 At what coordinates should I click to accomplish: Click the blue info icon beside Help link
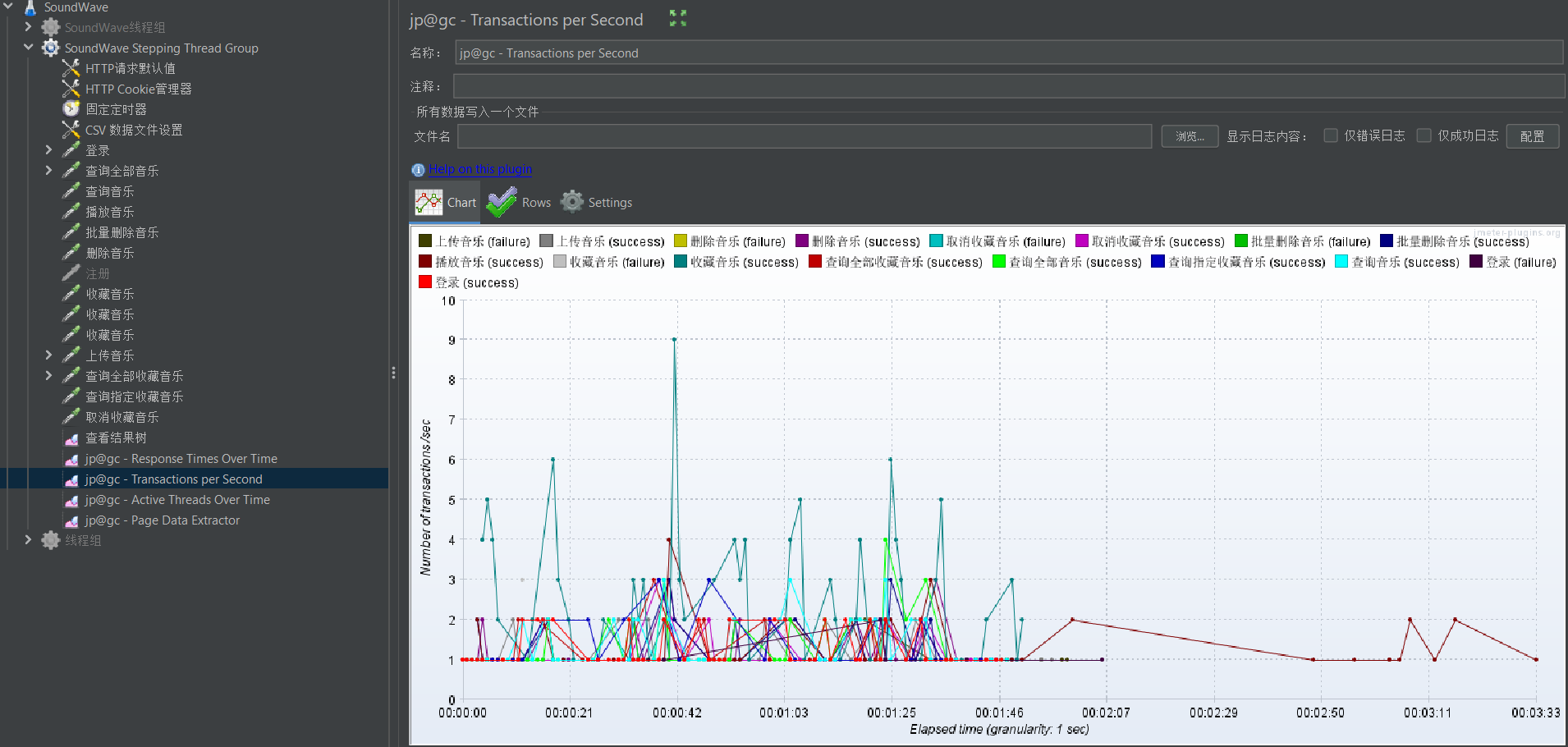point(418,170)
